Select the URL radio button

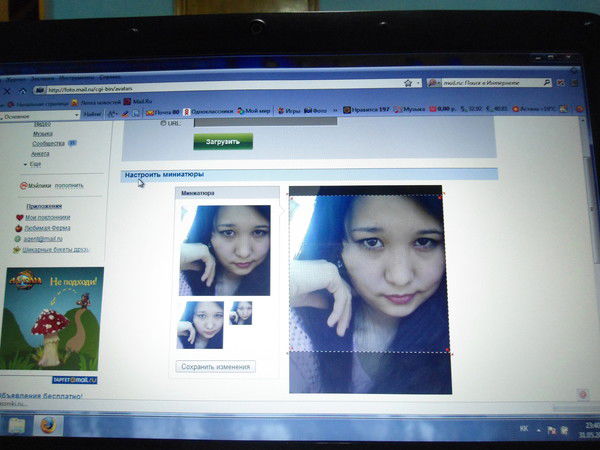pyautogui.click(x=161, y=122)
